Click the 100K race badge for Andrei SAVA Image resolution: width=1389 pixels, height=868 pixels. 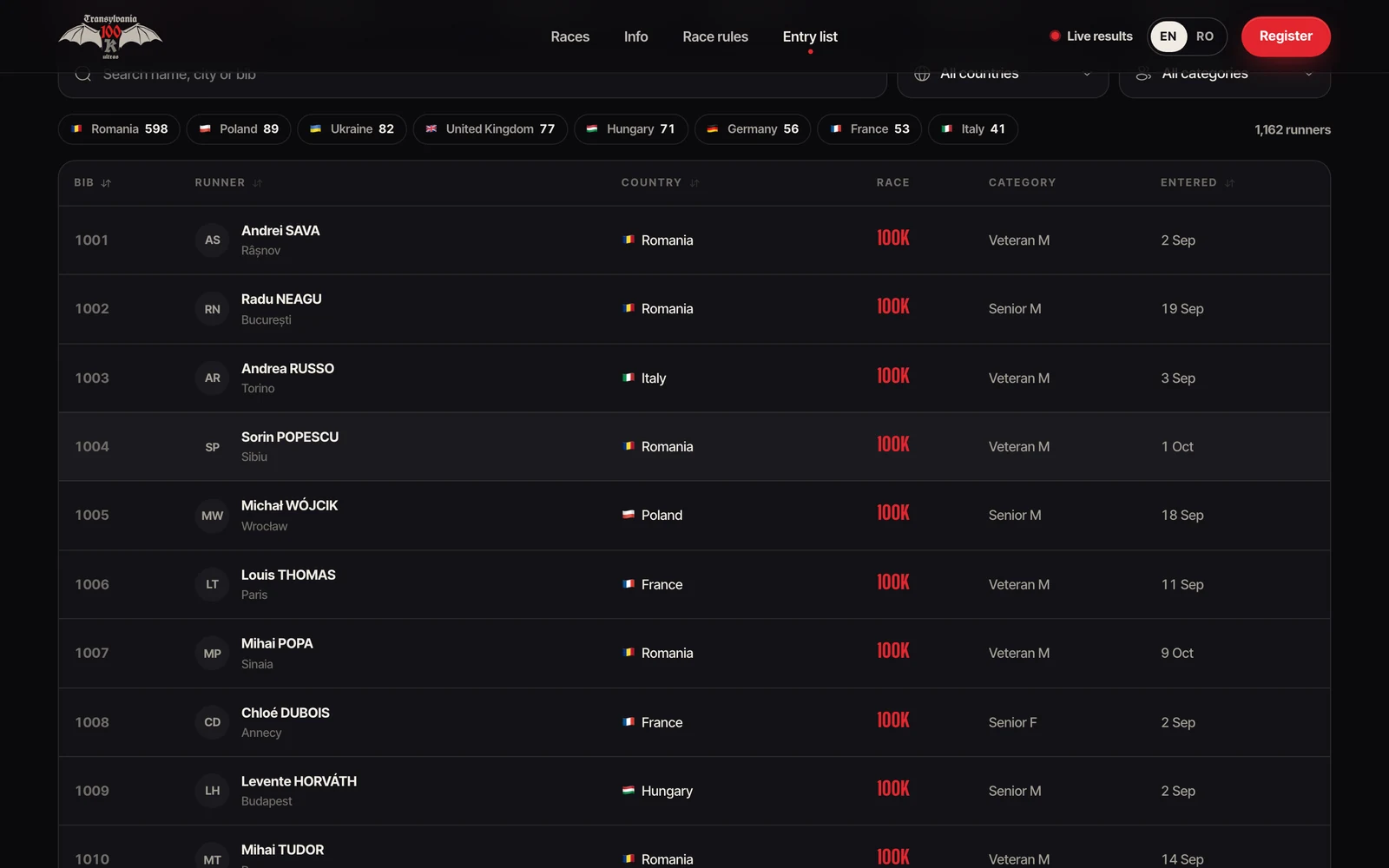pyautogui.click(x=892, y=238)
